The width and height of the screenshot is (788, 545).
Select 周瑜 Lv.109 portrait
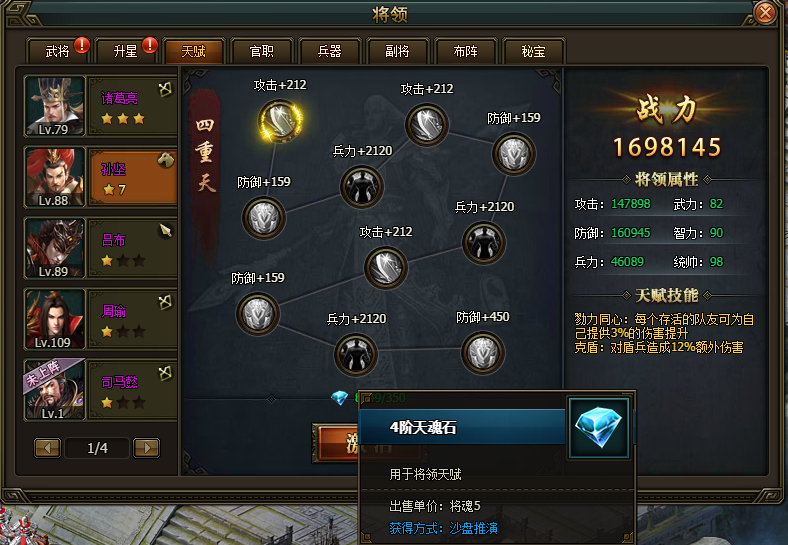click(54, 319)
